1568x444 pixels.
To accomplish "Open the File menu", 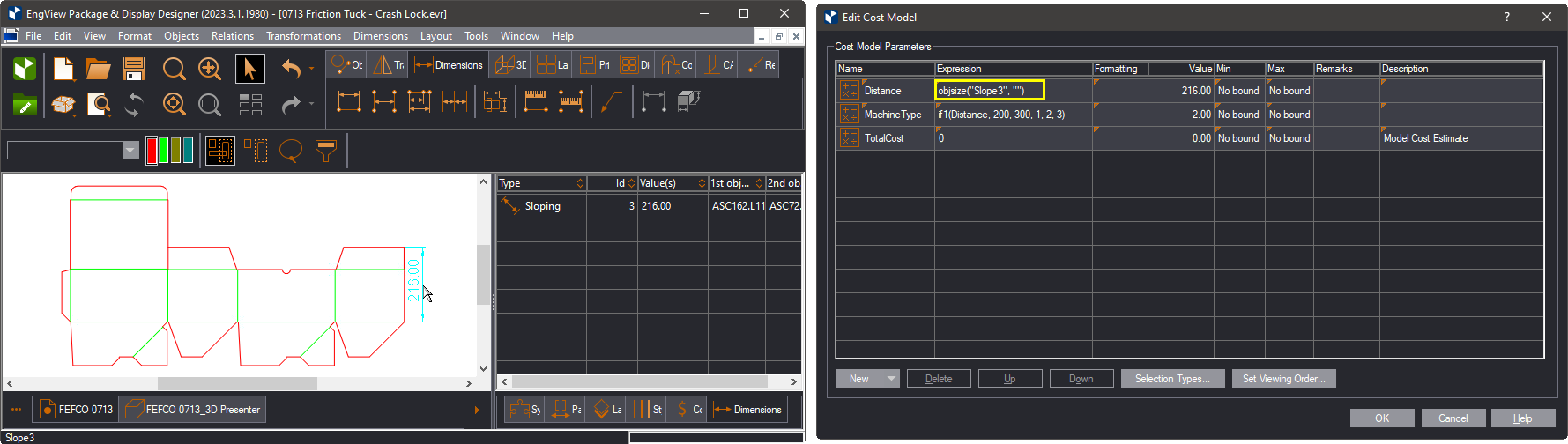I will pyautogui.click(x=33, y=36).
